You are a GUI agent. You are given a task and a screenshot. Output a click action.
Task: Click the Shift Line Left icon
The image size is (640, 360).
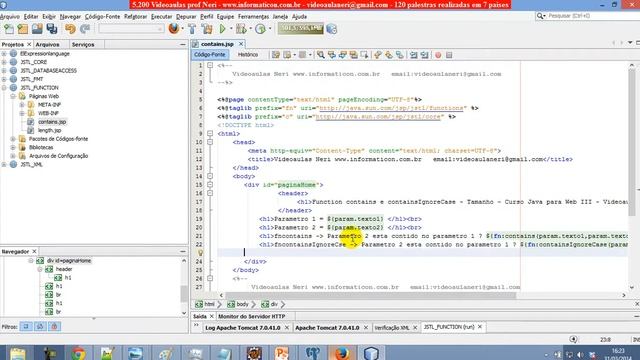pos(413,55)
